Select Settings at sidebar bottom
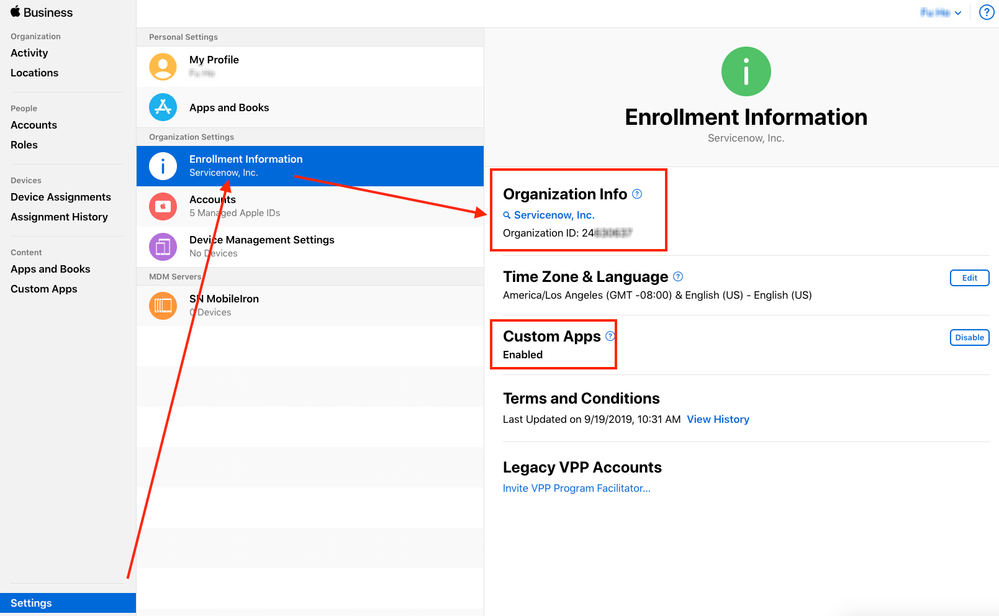The height and width of the screenshot is (616, 999). point(30,603)
